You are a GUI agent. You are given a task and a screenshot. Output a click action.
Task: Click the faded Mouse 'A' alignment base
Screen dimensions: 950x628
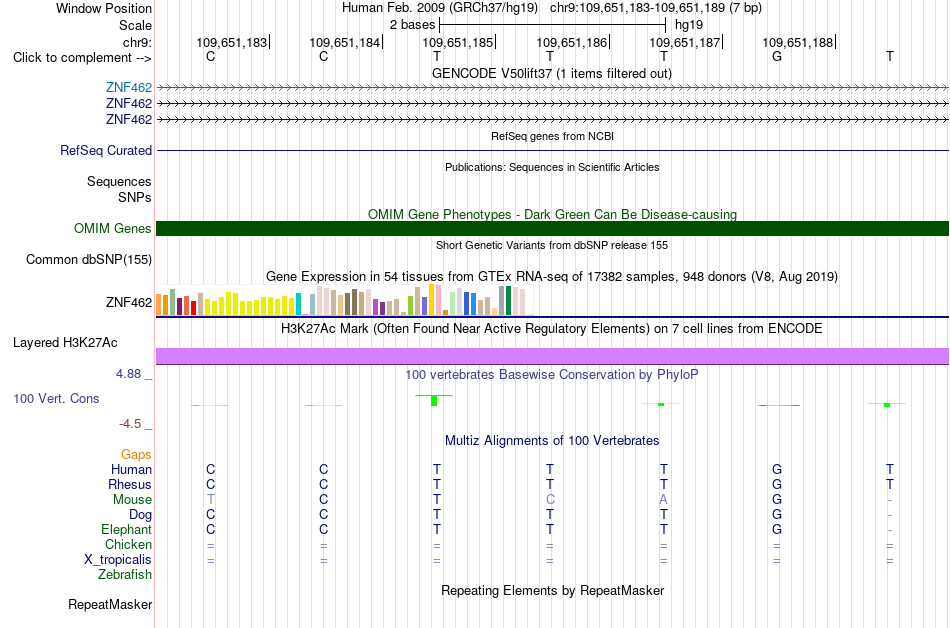click(x=663, y=500)
